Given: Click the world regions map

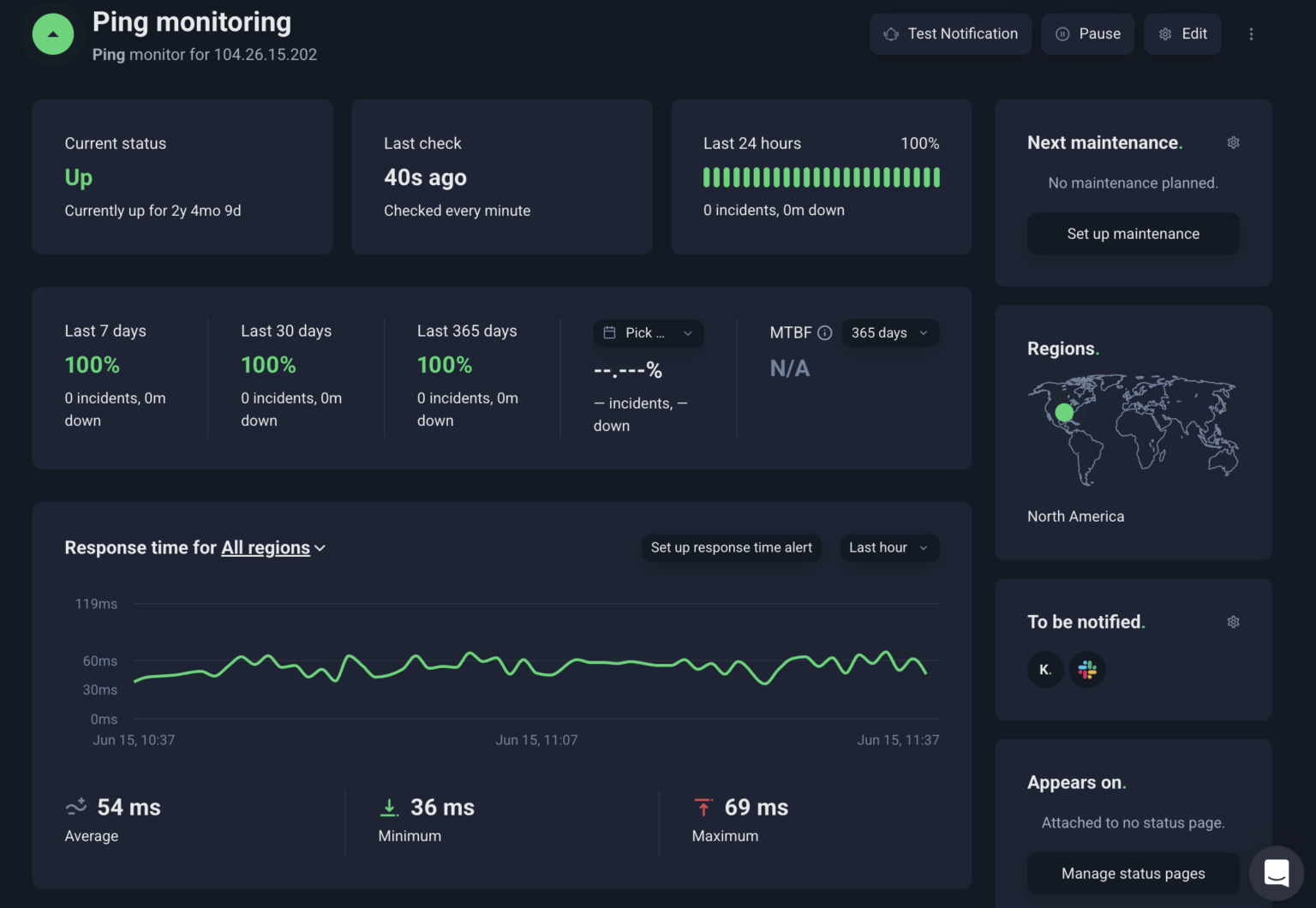Looking at the screenshot, I should click(1133, 430).
